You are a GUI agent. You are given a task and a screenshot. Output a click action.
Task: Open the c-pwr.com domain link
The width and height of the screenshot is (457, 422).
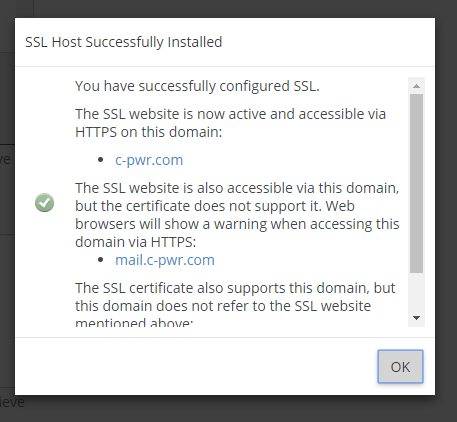(x=149, y=160)
